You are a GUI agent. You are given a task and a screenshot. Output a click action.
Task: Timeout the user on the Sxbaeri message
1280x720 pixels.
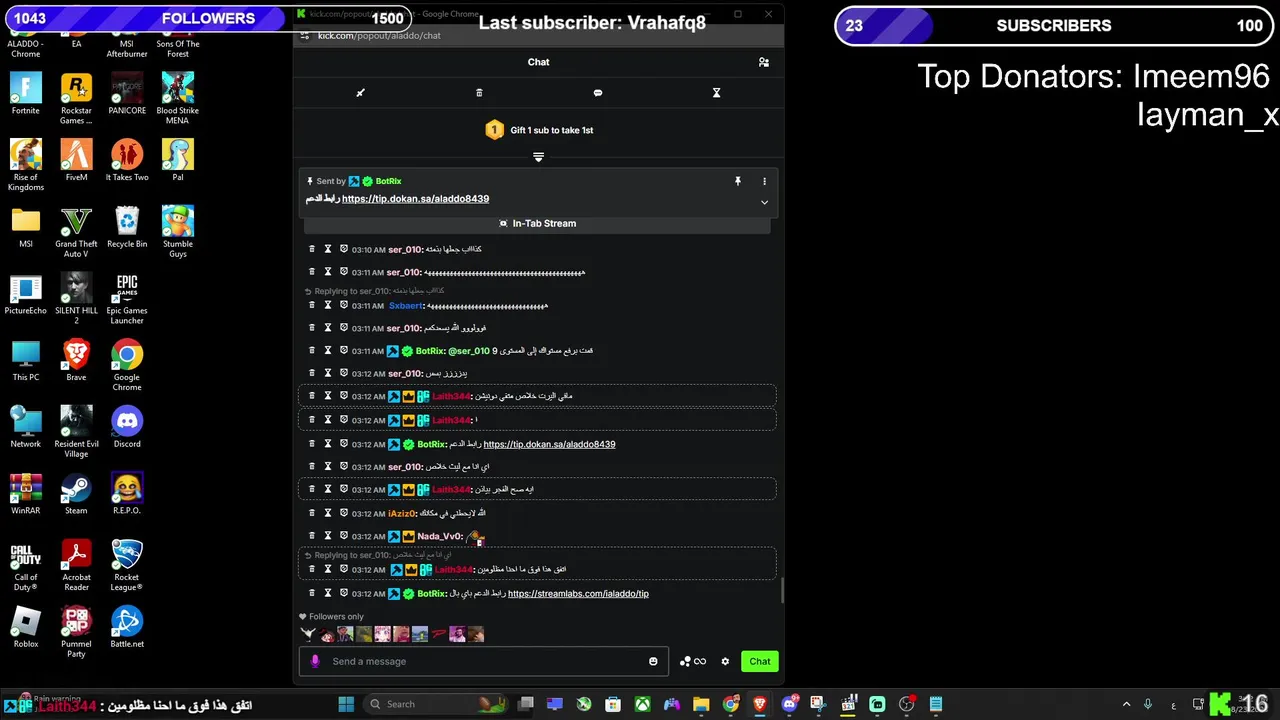[328, 306]
